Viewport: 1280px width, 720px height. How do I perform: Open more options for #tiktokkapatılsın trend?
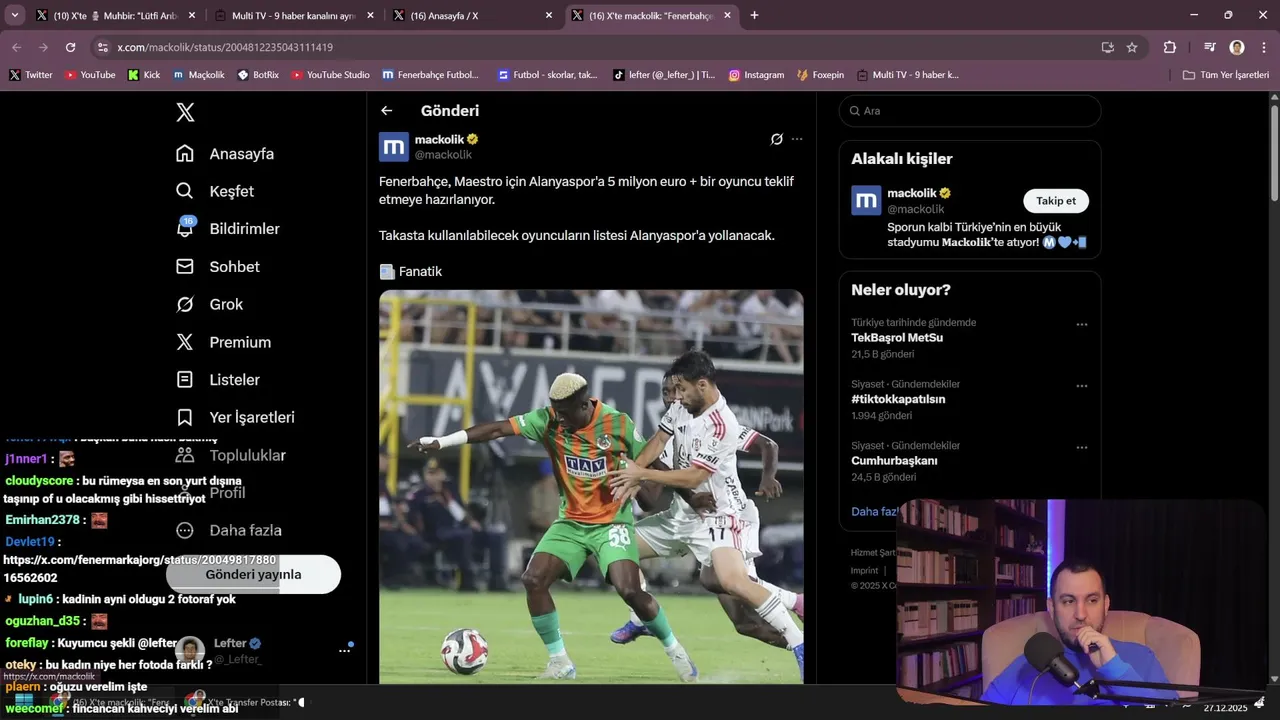click(1081, 386)
